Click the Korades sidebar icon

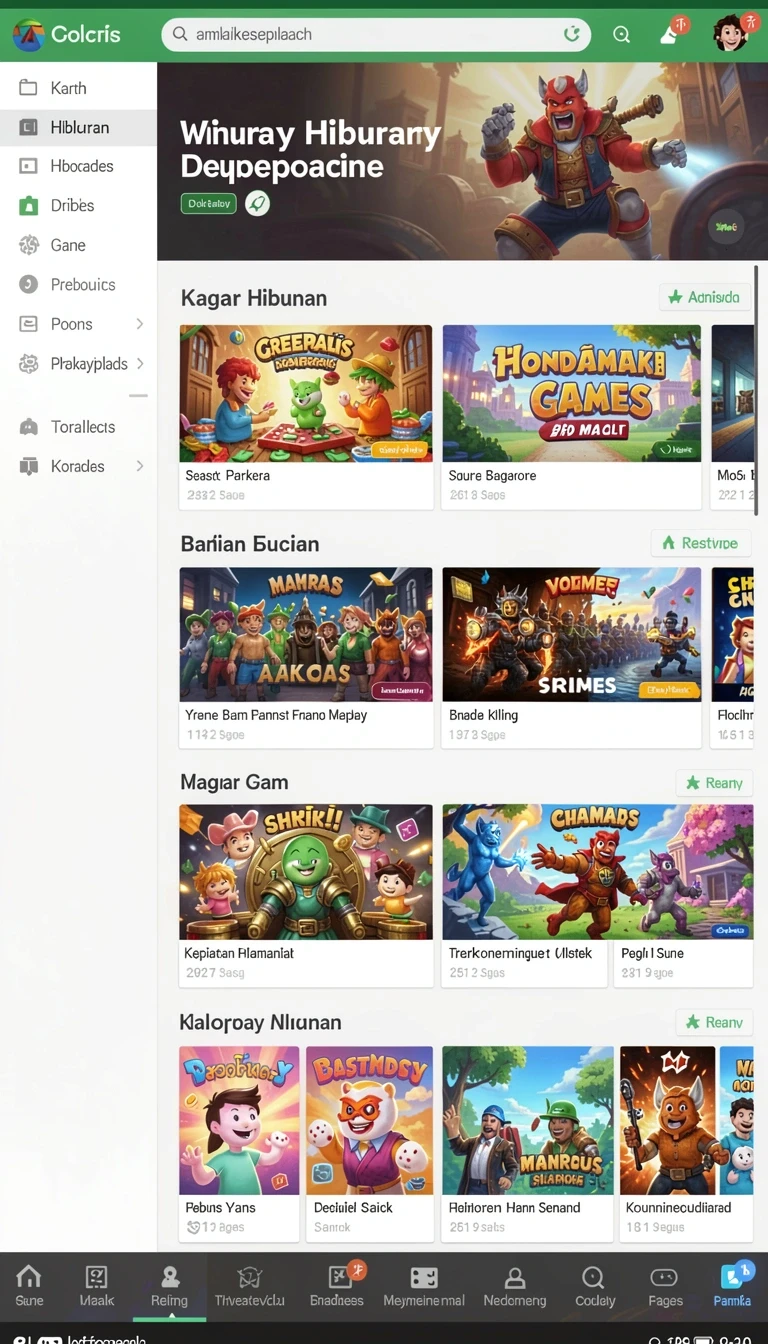[29, 466]
